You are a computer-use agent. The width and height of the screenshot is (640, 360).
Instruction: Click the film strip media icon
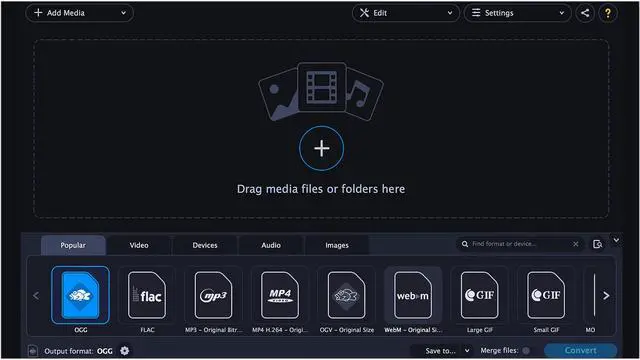pyautogui.click(x=322, y=87)
